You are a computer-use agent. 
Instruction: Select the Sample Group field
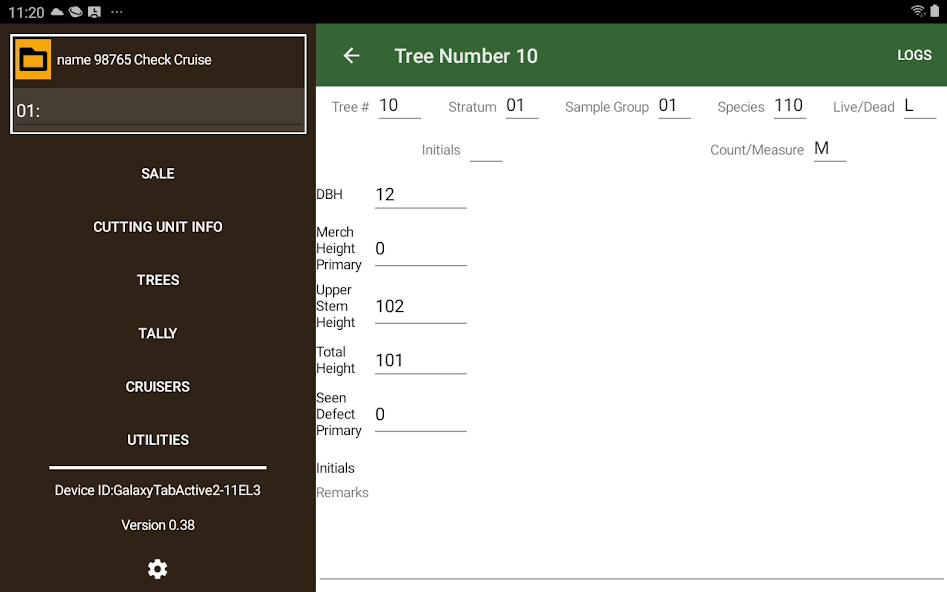coord(673,106)
